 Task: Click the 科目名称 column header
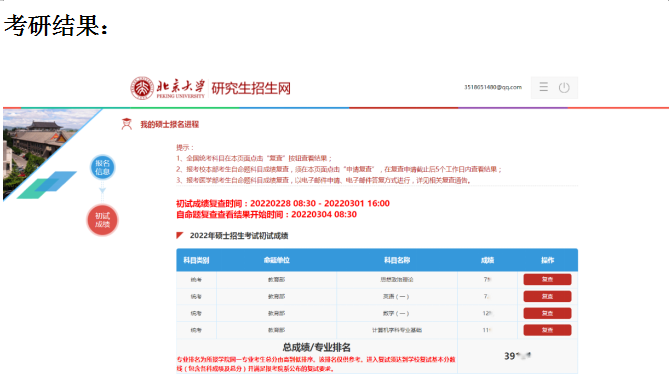point(397,260)
